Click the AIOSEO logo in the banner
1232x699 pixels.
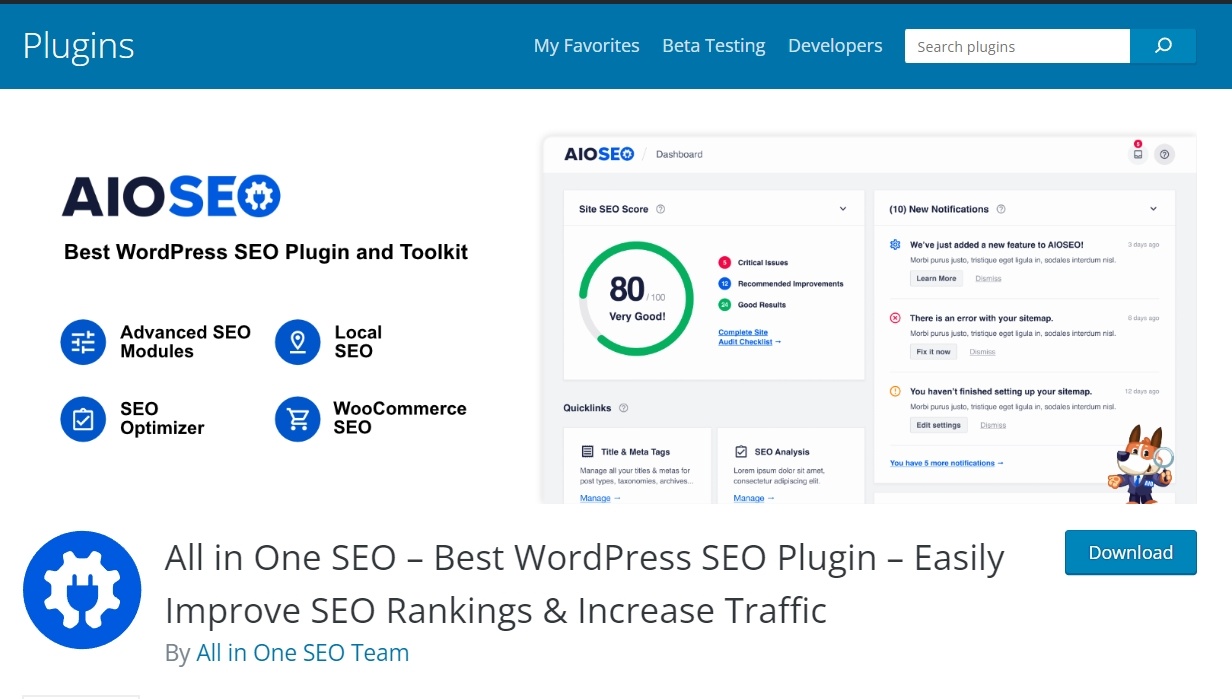tap(171, 197)
